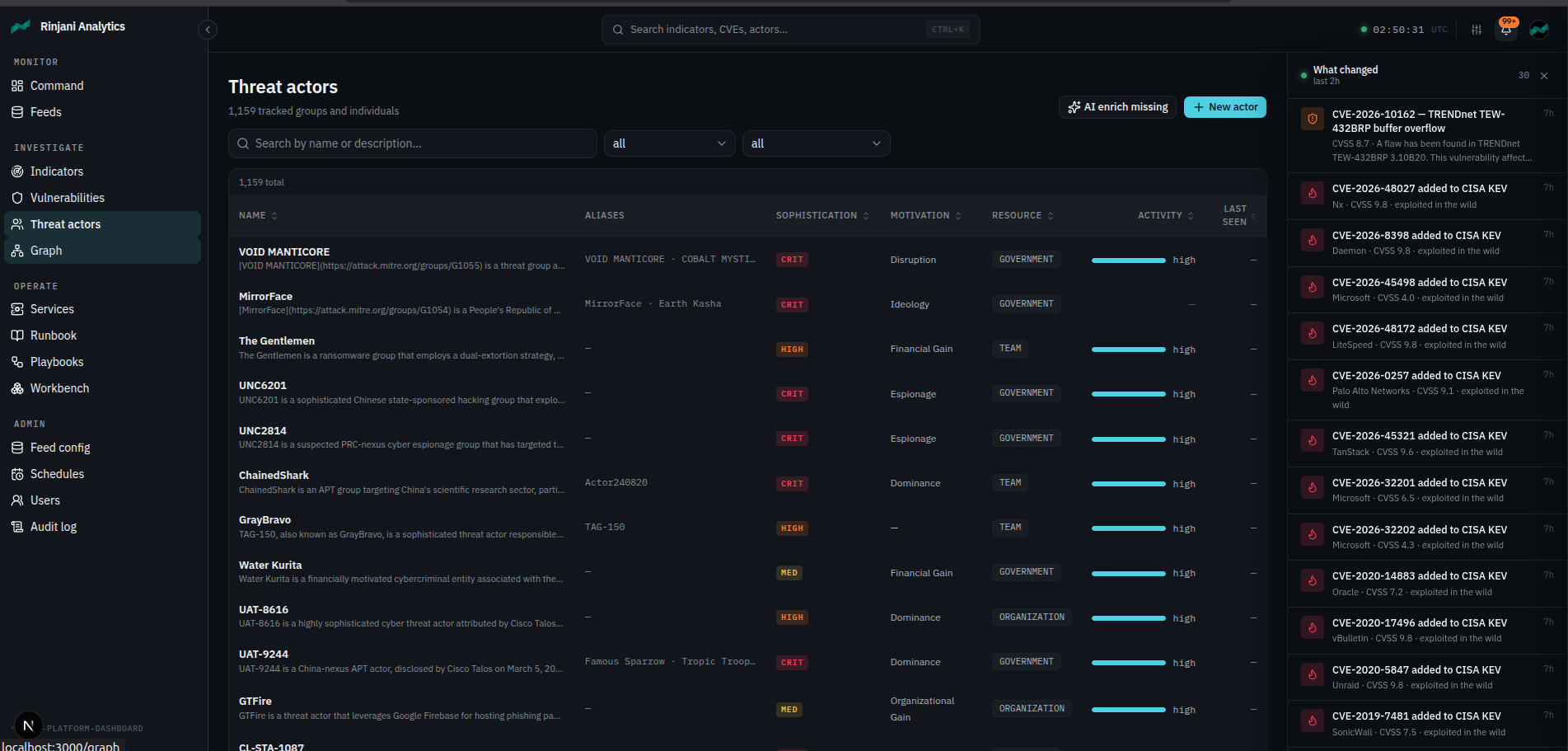Click flame icon beside CVE-2026-48027
Image resolution: width=1568 pixels, height=751 pixels.
1313,194
